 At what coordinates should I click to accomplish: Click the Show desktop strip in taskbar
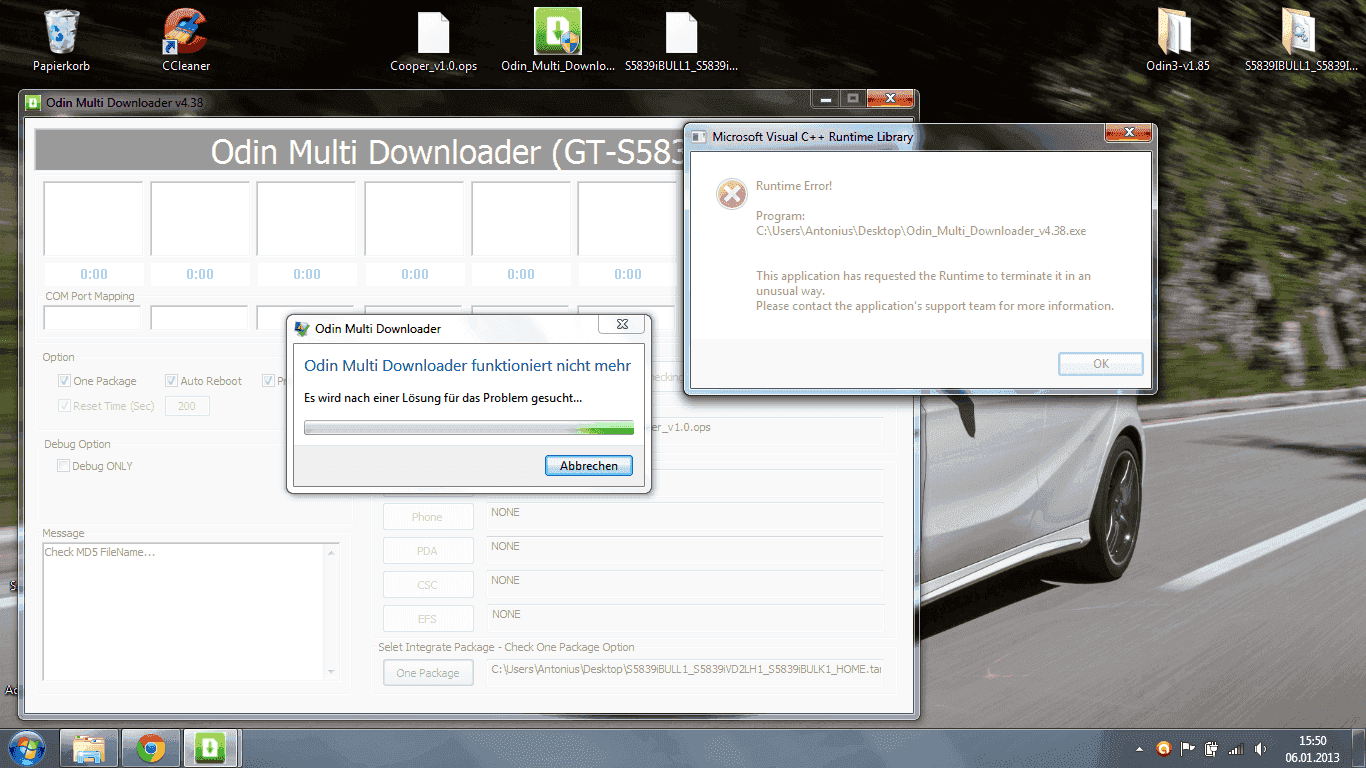[1358, 748]
